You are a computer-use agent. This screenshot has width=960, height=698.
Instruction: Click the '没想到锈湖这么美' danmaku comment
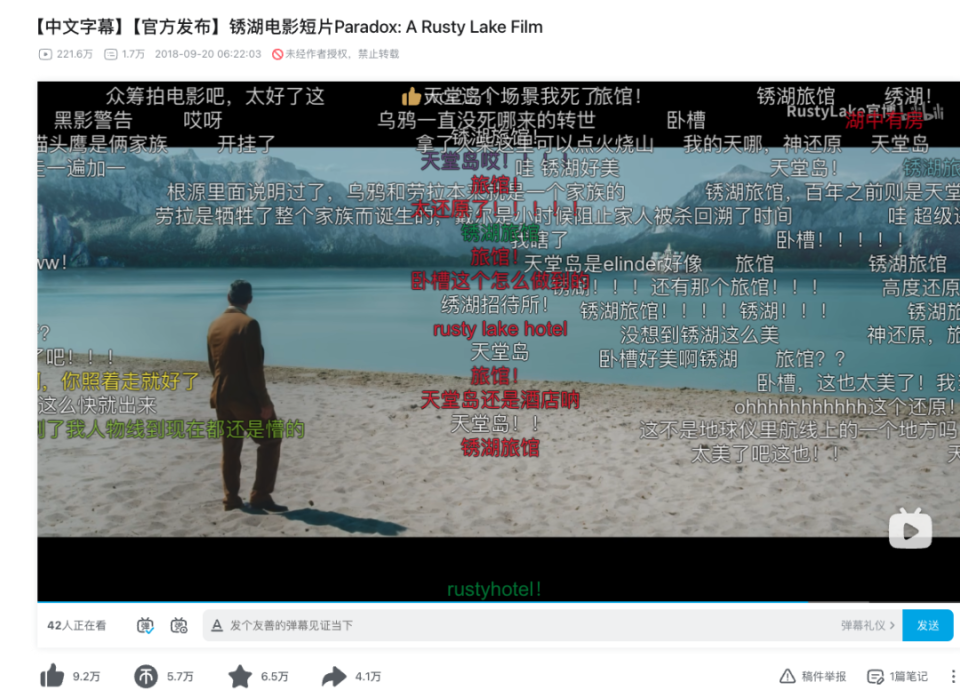[699, 335]
